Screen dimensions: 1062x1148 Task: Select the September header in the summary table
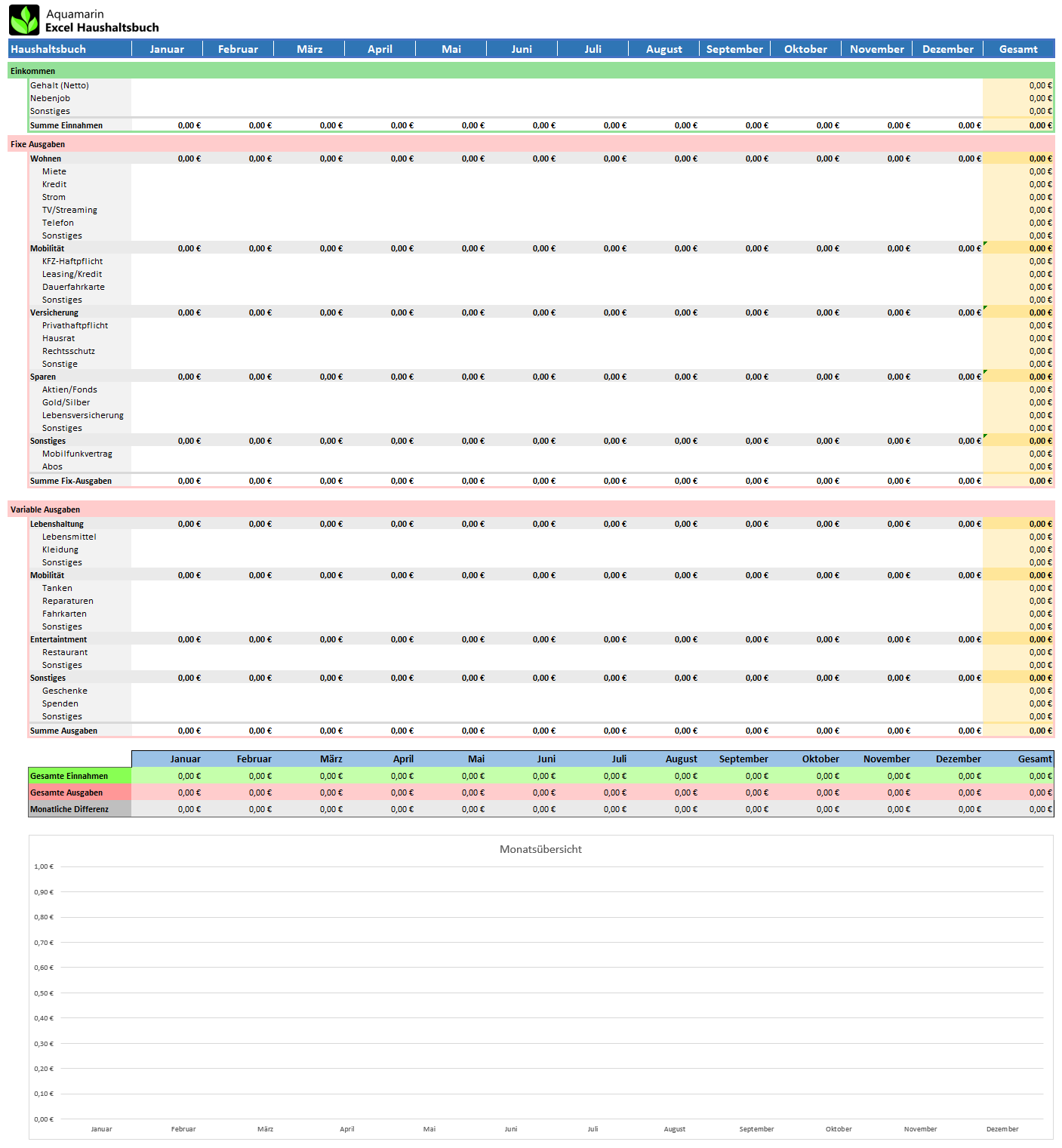pyautogui.click(x=743, y=759)
